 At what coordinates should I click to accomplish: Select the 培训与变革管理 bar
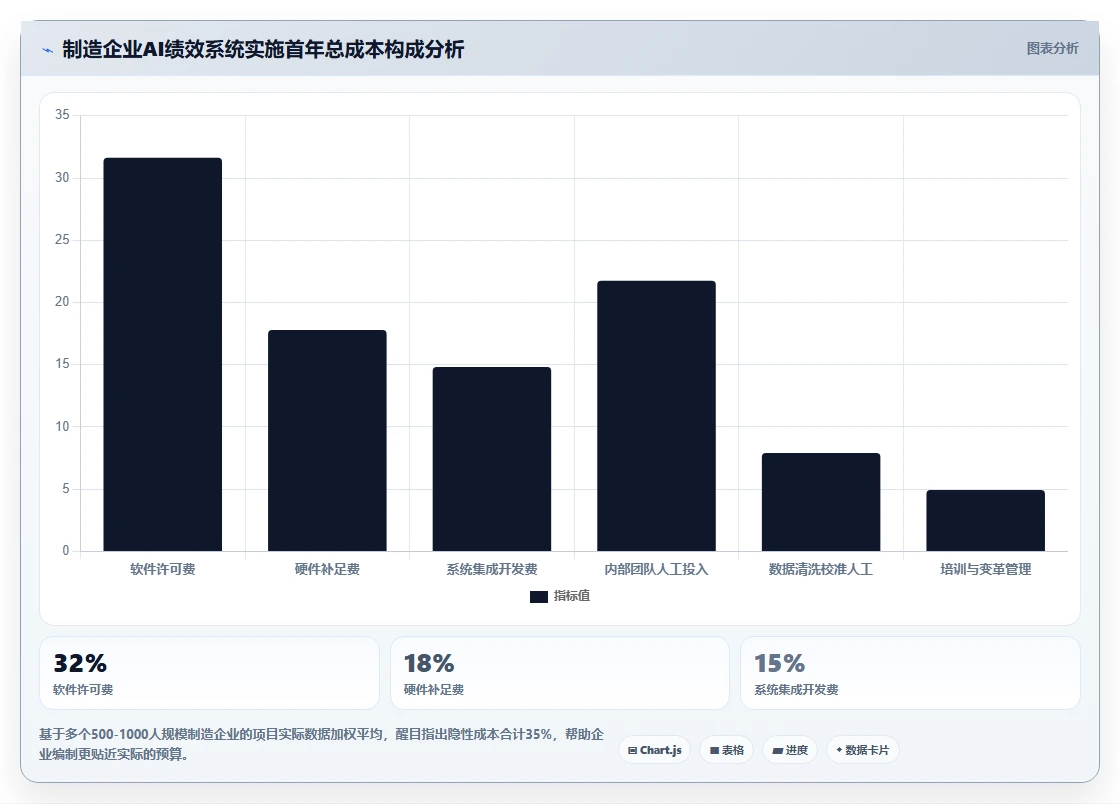pyautogui.click(x=986, y=521)
